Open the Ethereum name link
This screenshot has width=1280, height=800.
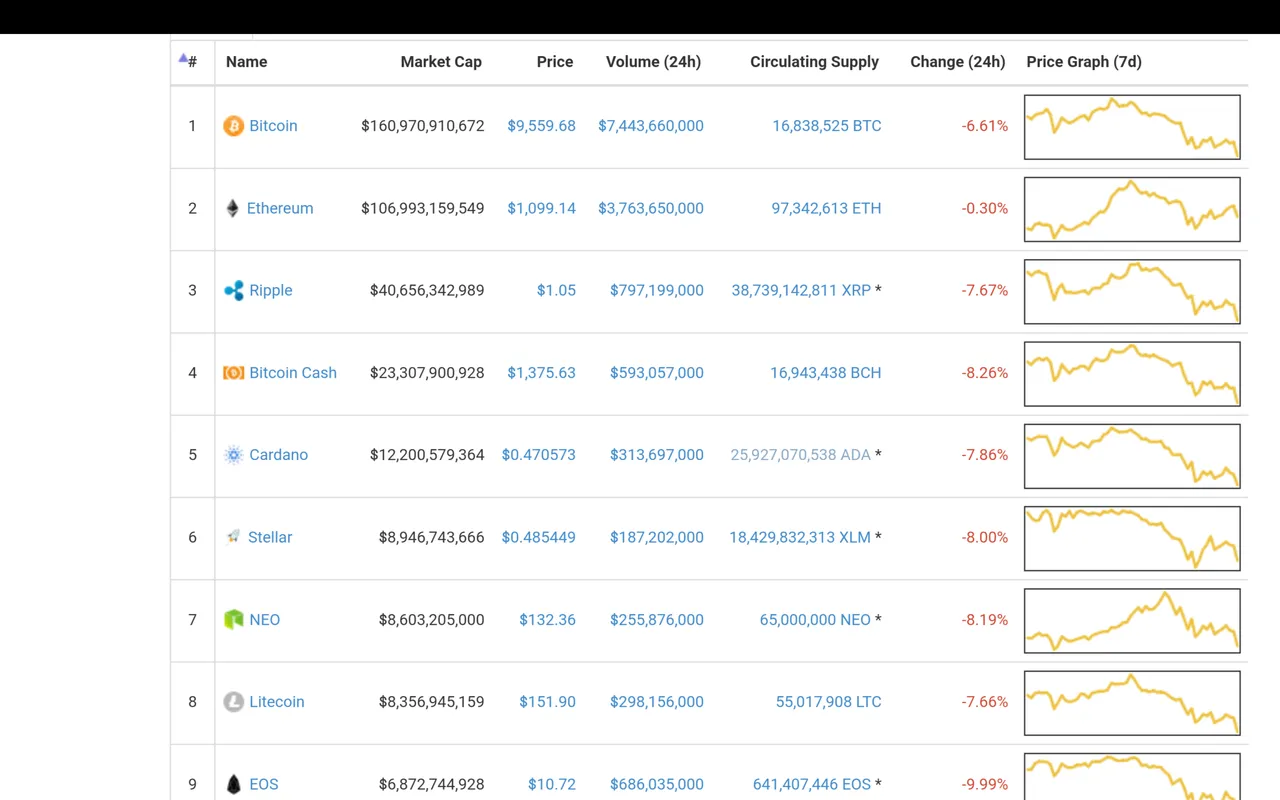(280, 208)
